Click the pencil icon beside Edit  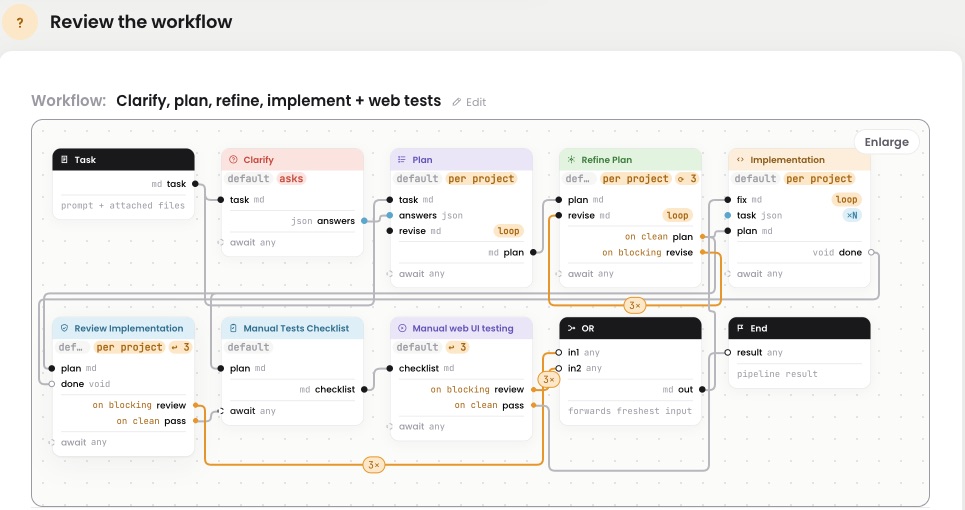457,102
